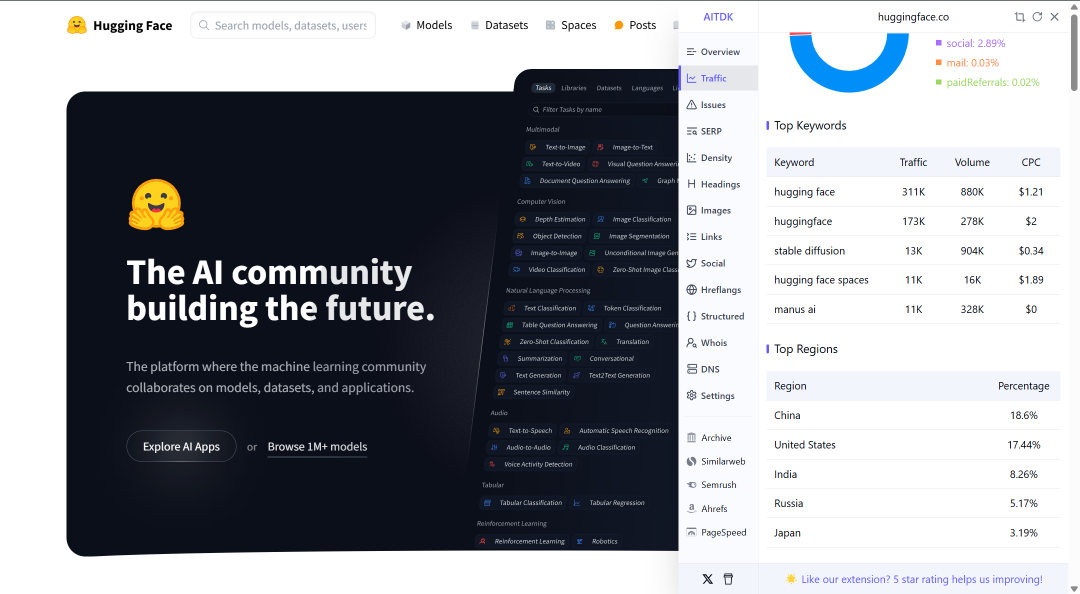Click the blue traffic donut chart
This screenshot has width=1080, height=594.
849,81
